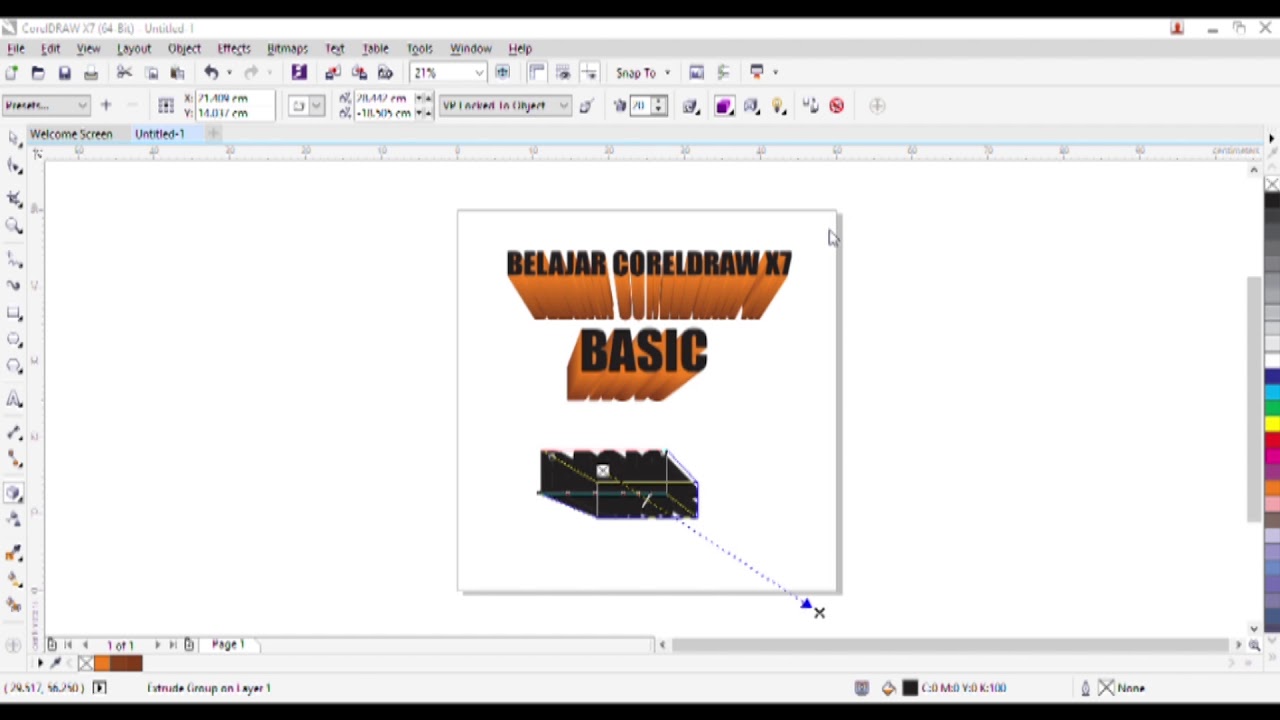The width and height of the screenshot is (1280, 720).
Task: Click the new document tab plus button
Action: point(213,134)
